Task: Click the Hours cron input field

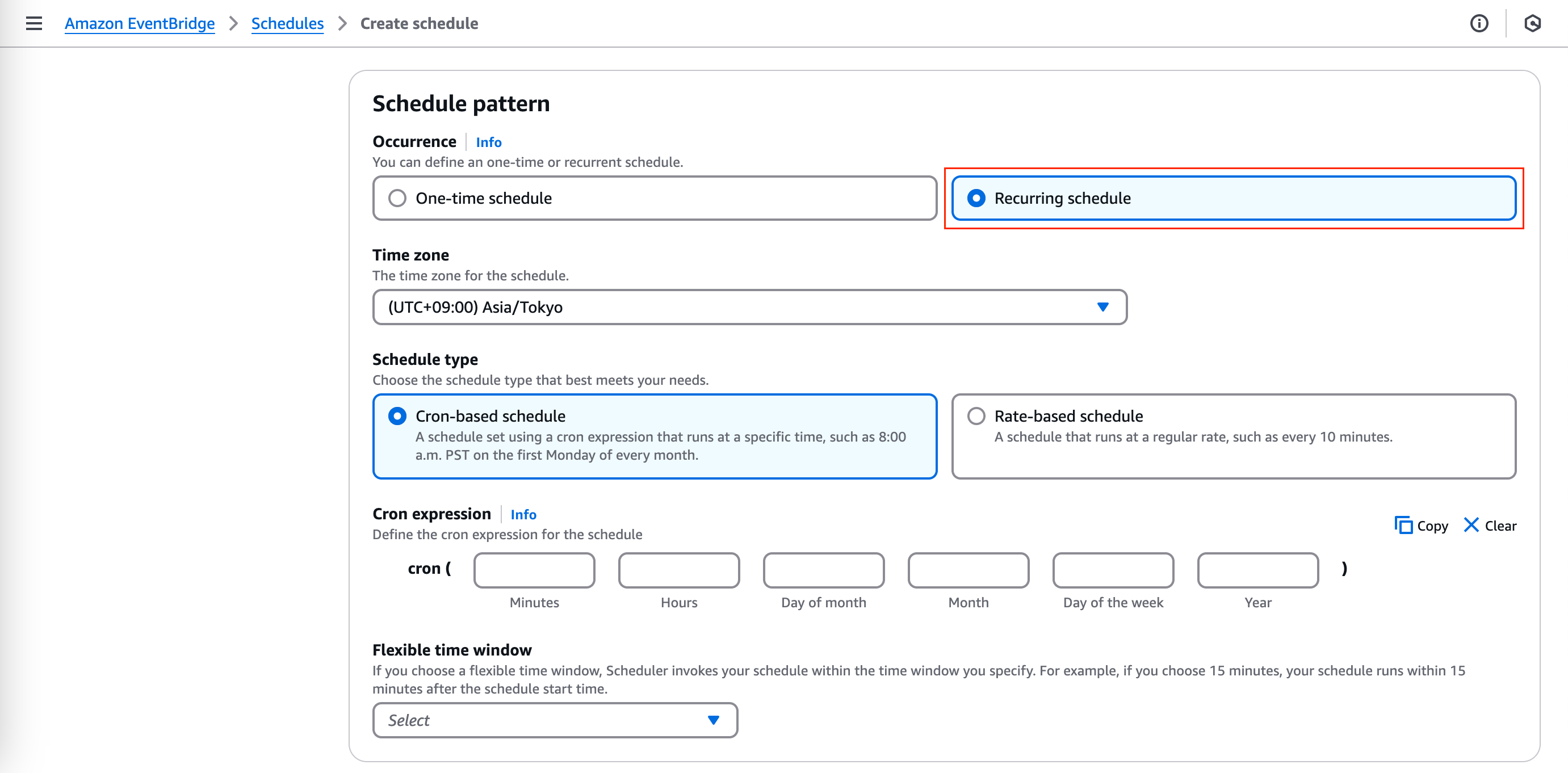Action: pos(679,570)
